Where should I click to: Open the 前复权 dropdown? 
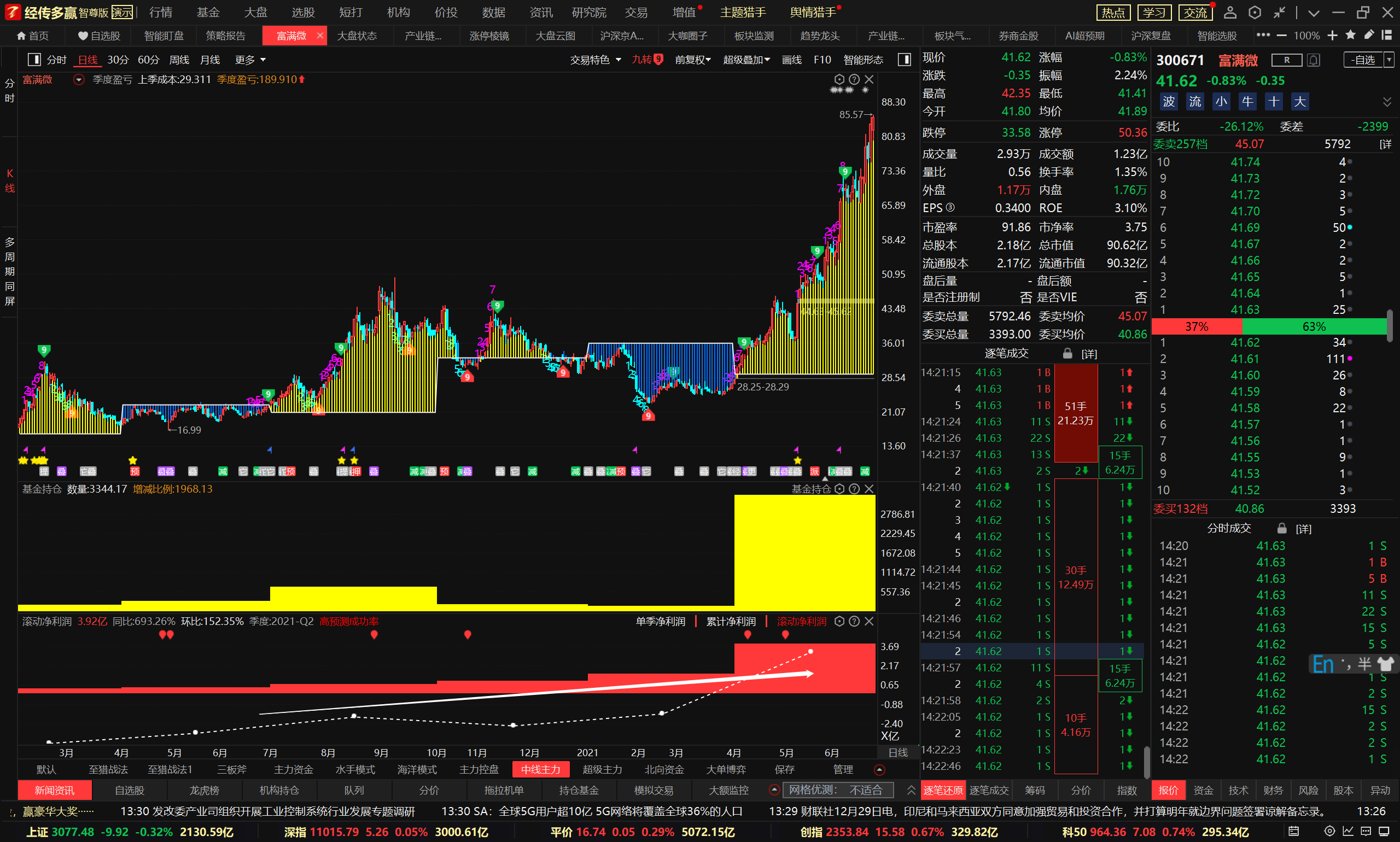pyautogui.click(x=692, y=60)
